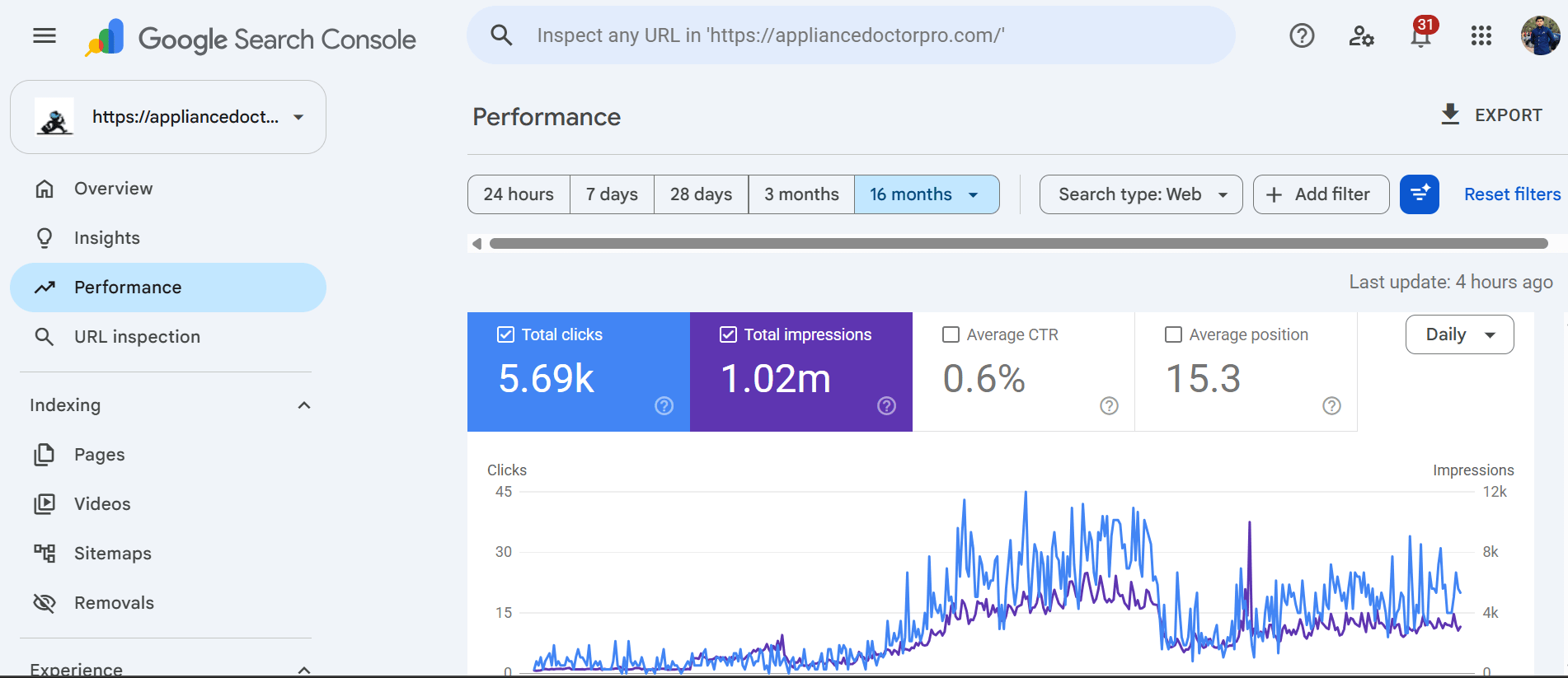Click the plus icon on Add filter
The height and width of the screenshot is (678, 1568).
(x=1274, y=194)
